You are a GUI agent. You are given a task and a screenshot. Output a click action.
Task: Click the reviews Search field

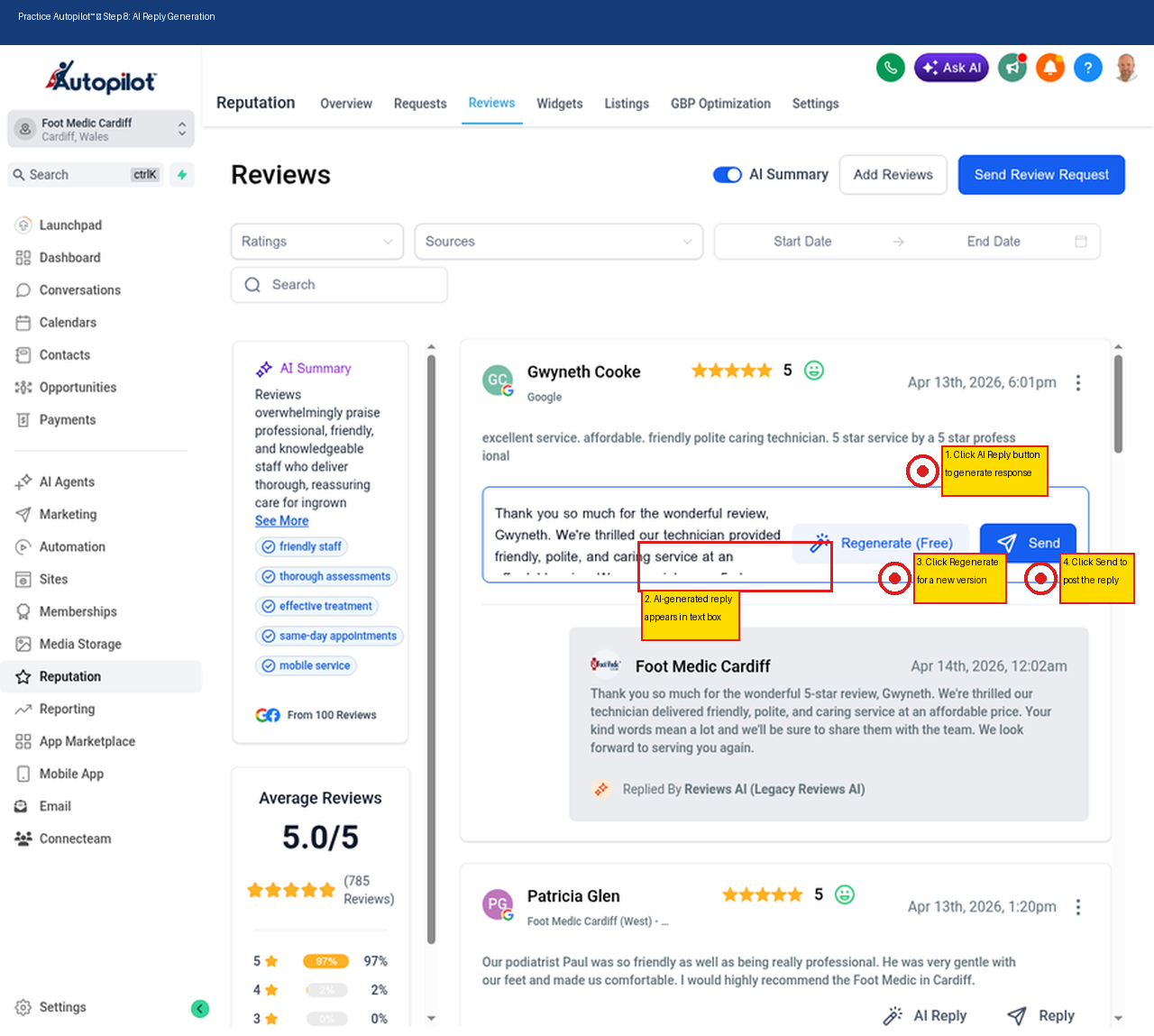[339, 285]
